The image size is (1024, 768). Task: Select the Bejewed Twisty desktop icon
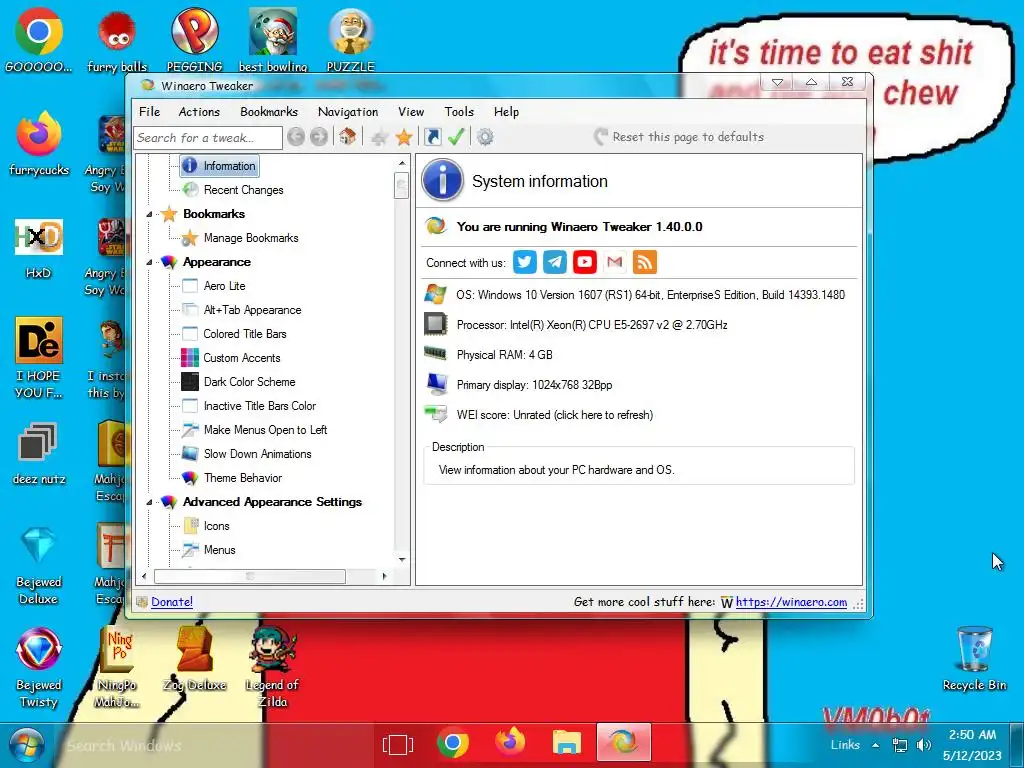[39, 667]
